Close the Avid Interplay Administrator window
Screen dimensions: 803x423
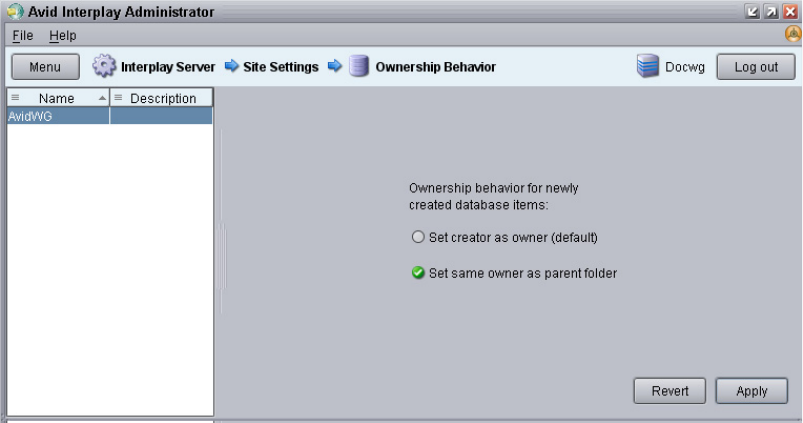(790, 11)
